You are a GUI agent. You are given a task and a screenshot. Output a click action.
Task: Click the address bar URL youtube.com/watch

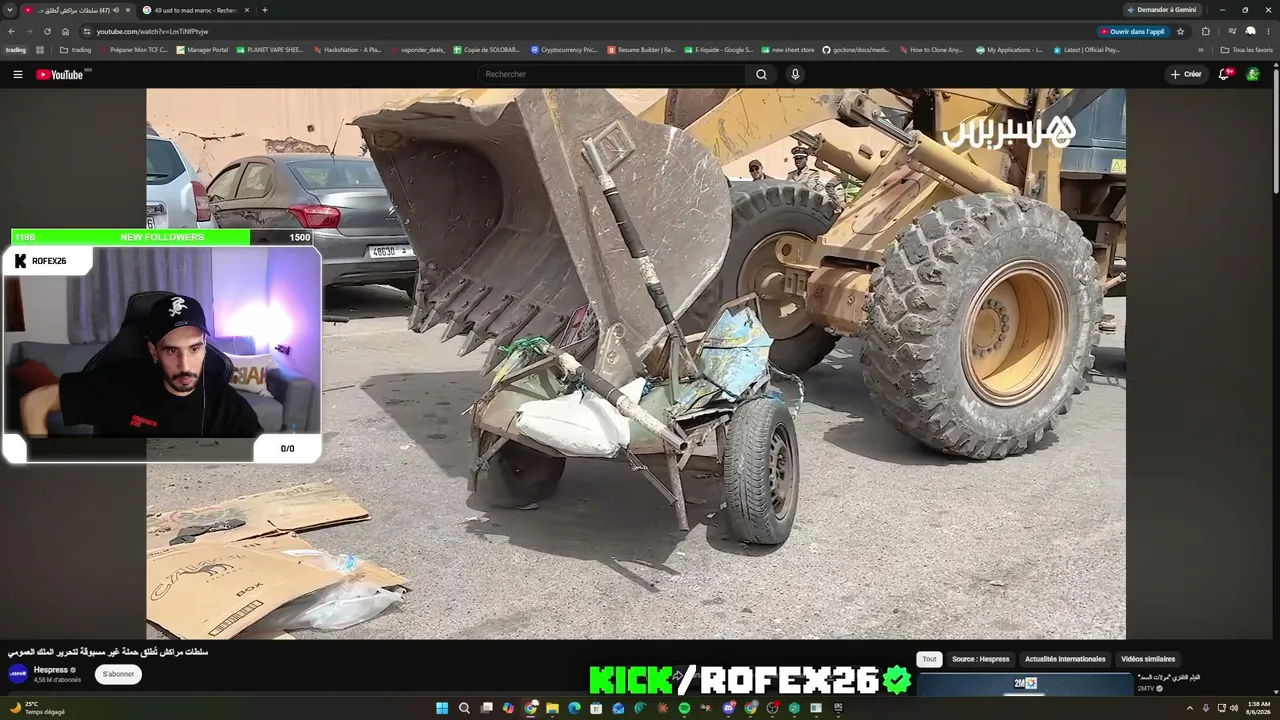click(152, 32)
